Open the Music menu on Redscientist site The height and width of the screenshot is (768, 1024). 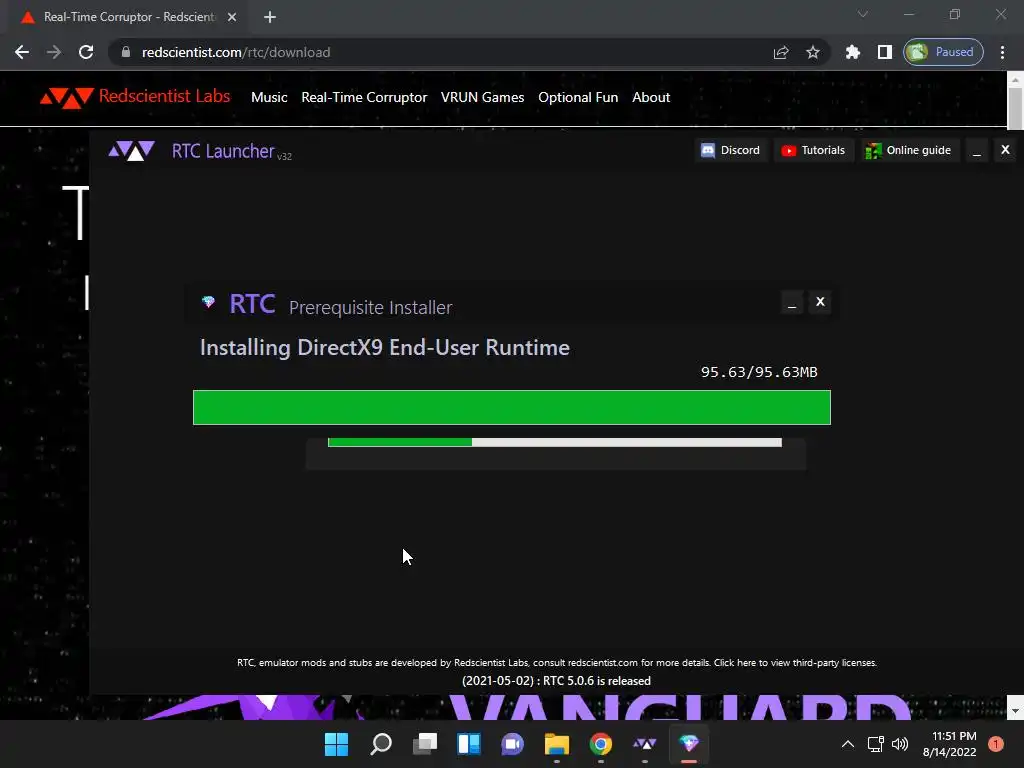269,97
